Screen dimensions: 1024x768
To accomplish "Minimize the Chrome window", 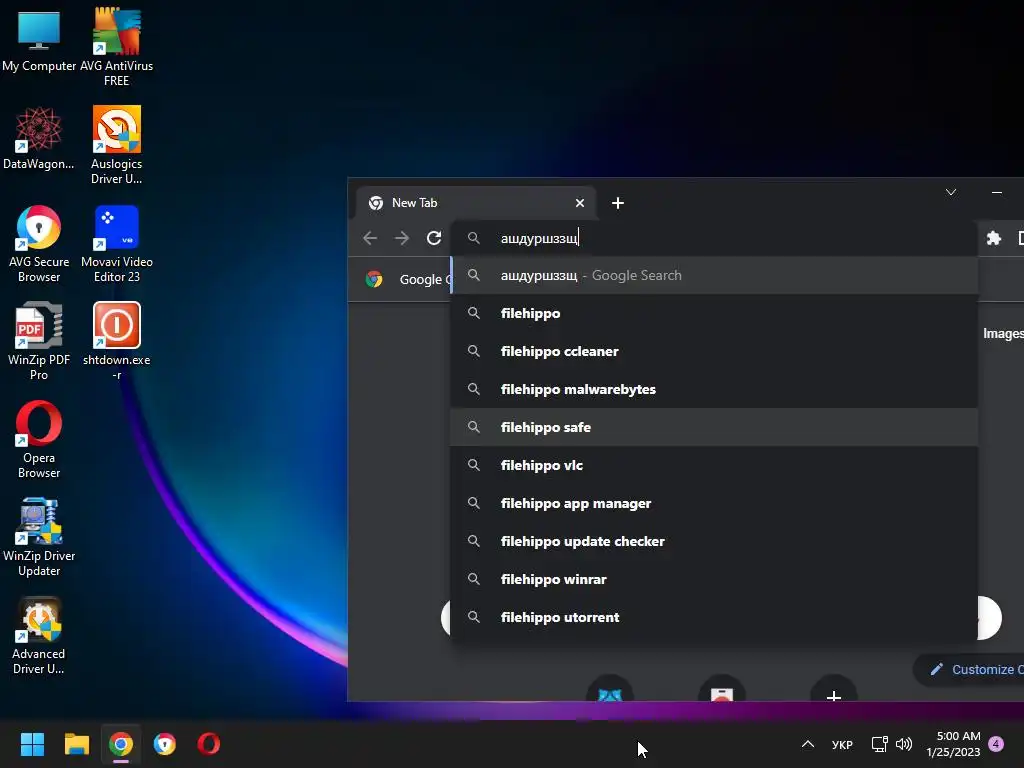I will point(997,192).
